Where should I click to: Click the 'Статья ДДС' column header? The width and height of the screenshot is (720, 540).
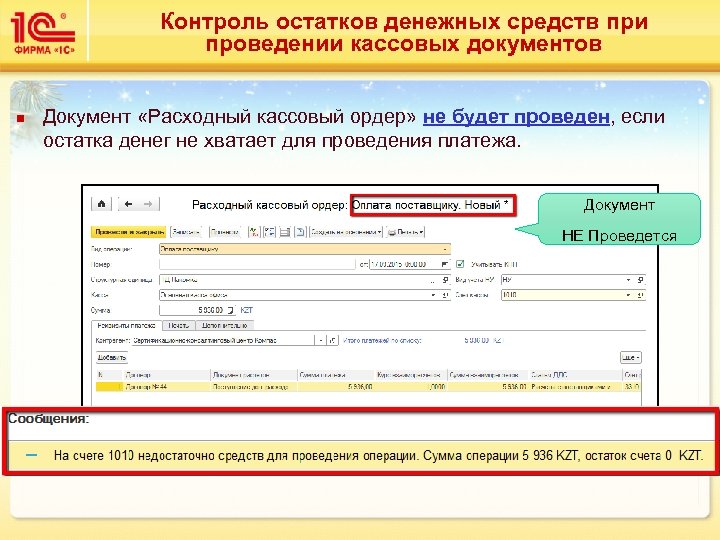[576, 375]
